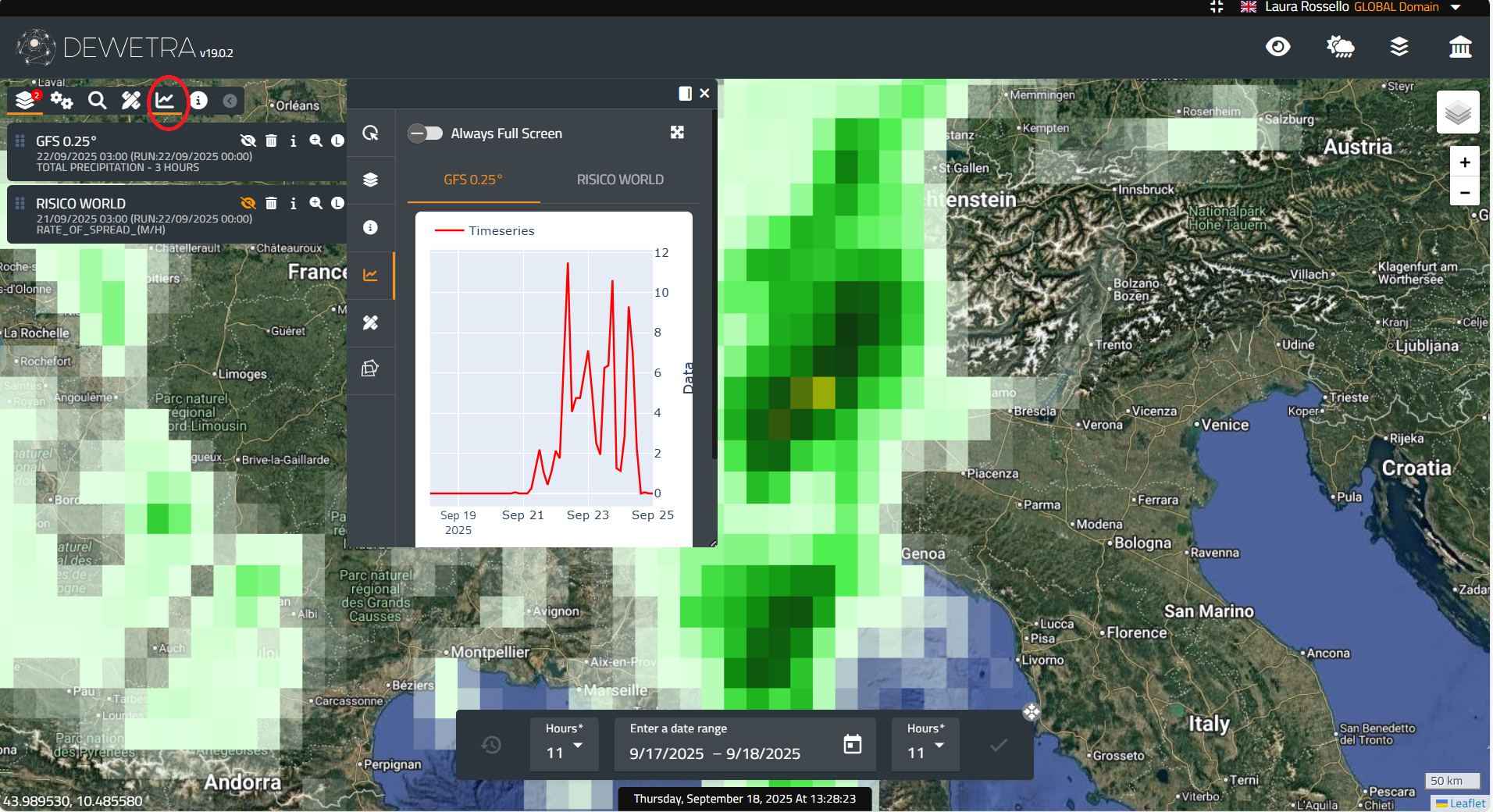Toggle visibility of GFS 0.25° layer
Image resolution: width=1493 pixels, height=812 pixels.
248,141
